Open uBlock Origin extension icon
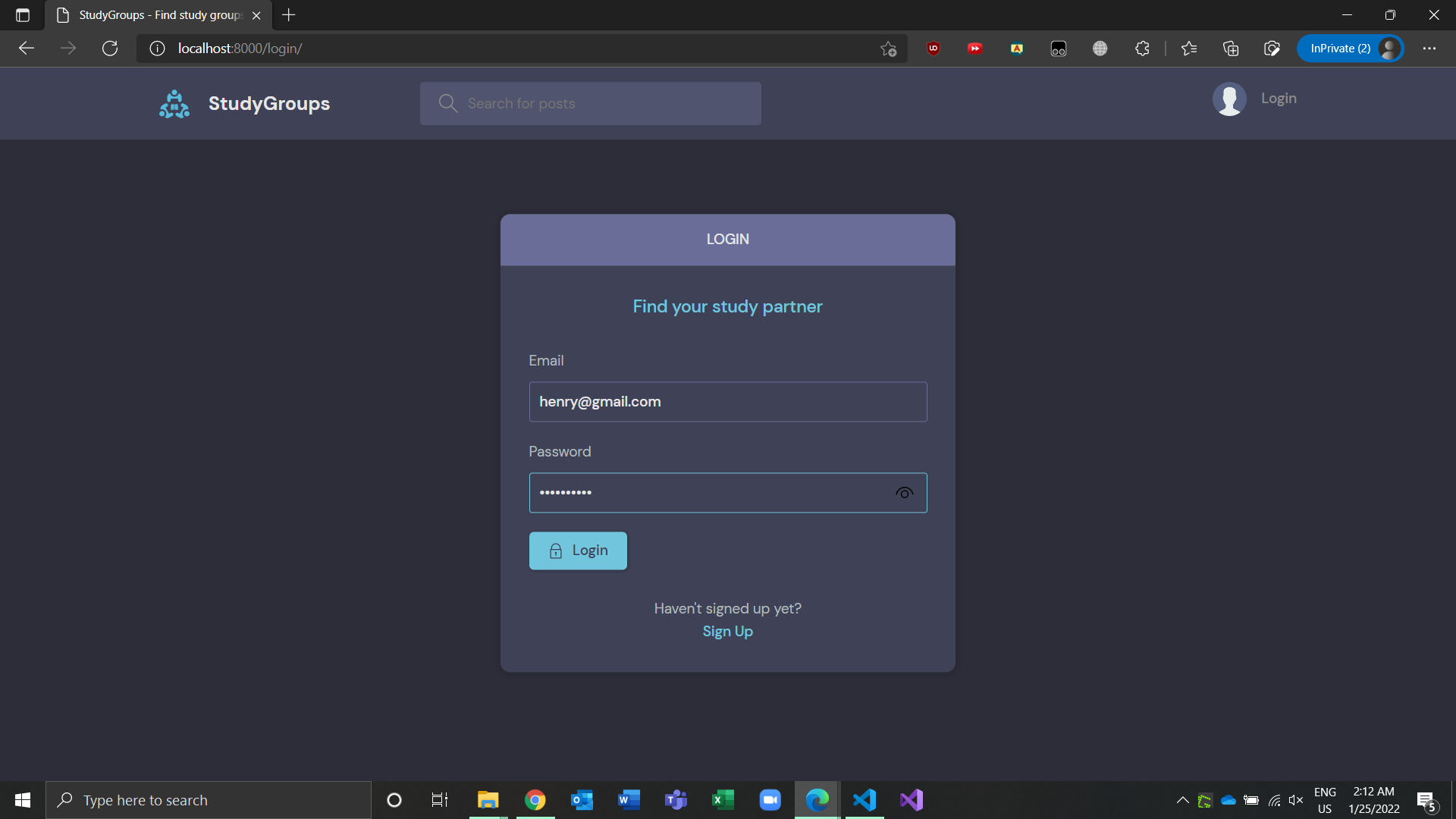The height and width of the screenshot is (819, 1456). coord(934,49)
